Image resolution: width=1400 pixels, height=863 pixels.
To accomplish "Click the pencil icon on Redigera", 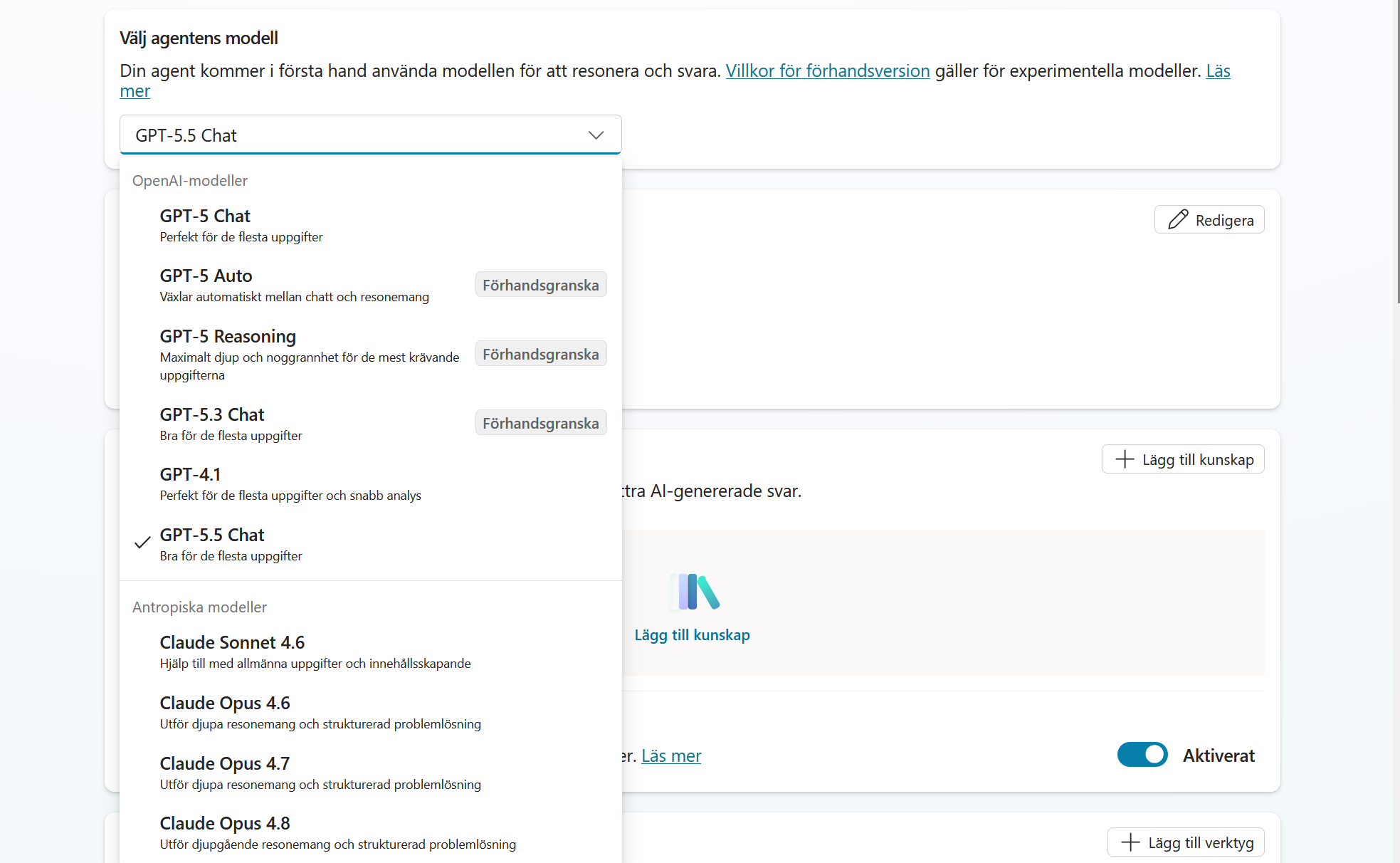I will click(x=1178, y=219).
